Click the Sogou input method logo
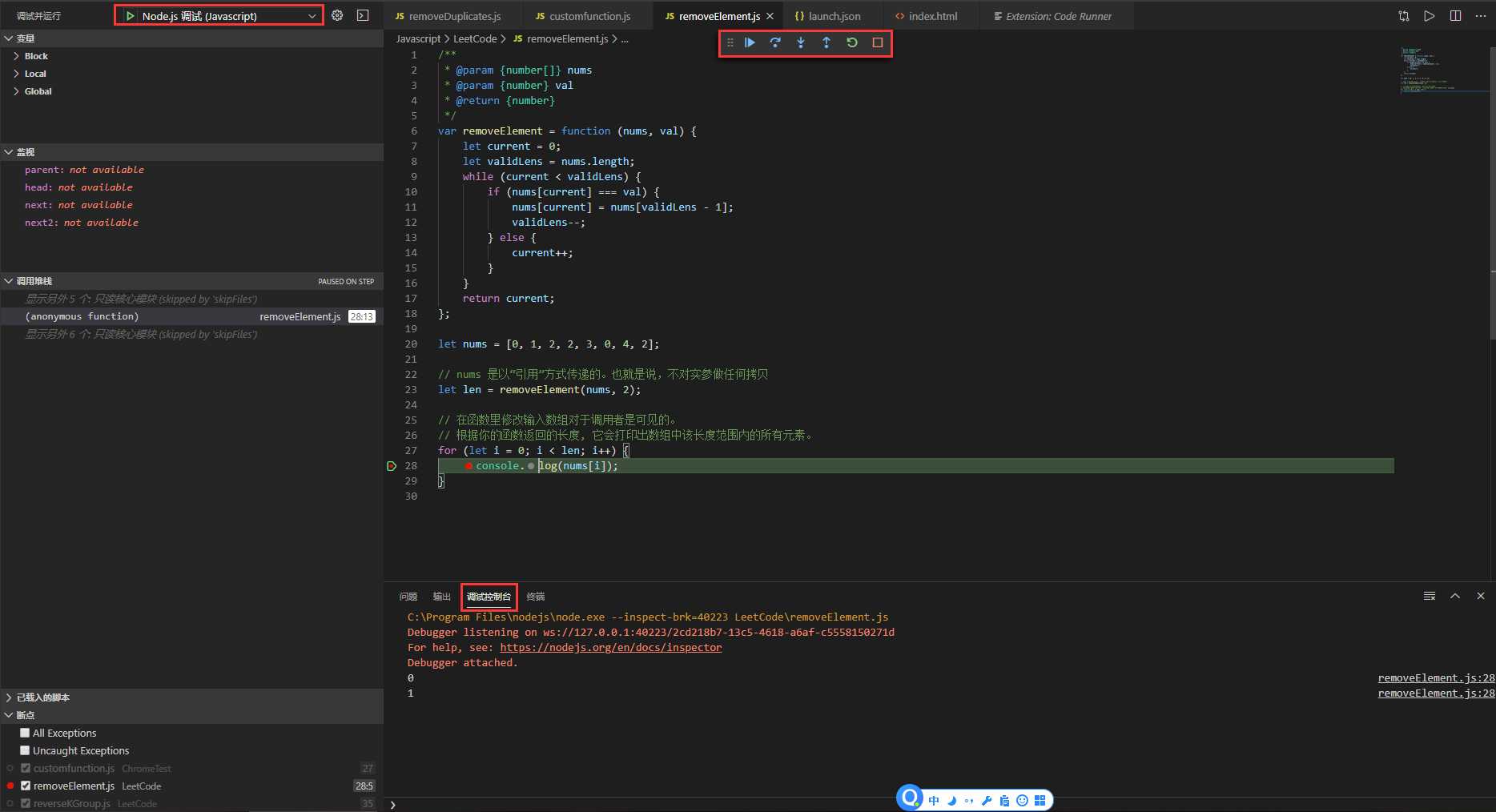The image size is (1496, 812). pyautogui.click(x=910, y=798)
